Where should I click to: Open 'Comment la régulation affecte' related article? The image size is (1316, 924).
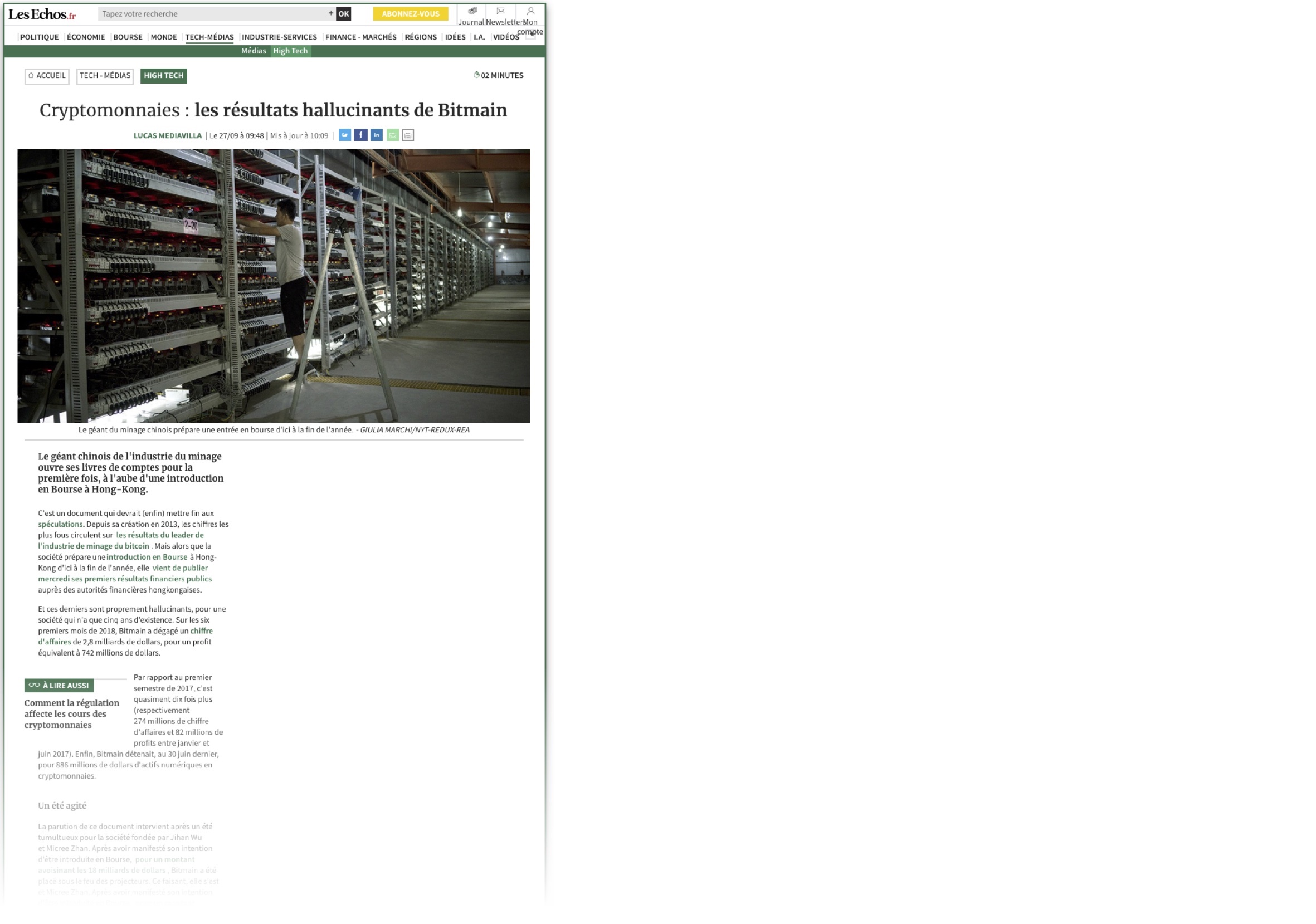(72, 714)
